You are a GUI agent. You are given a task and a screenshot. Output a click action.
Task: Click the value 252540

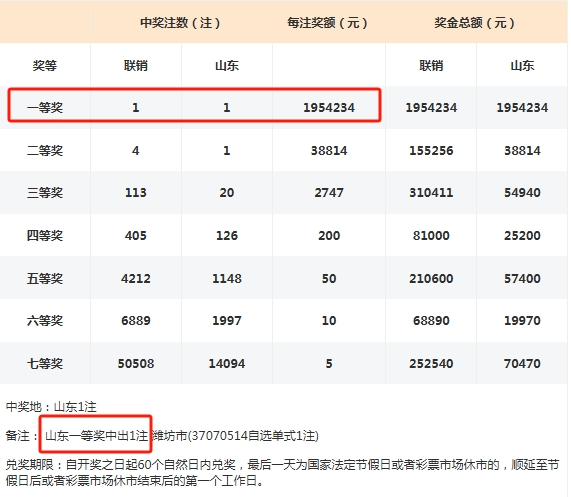[431, 363]
